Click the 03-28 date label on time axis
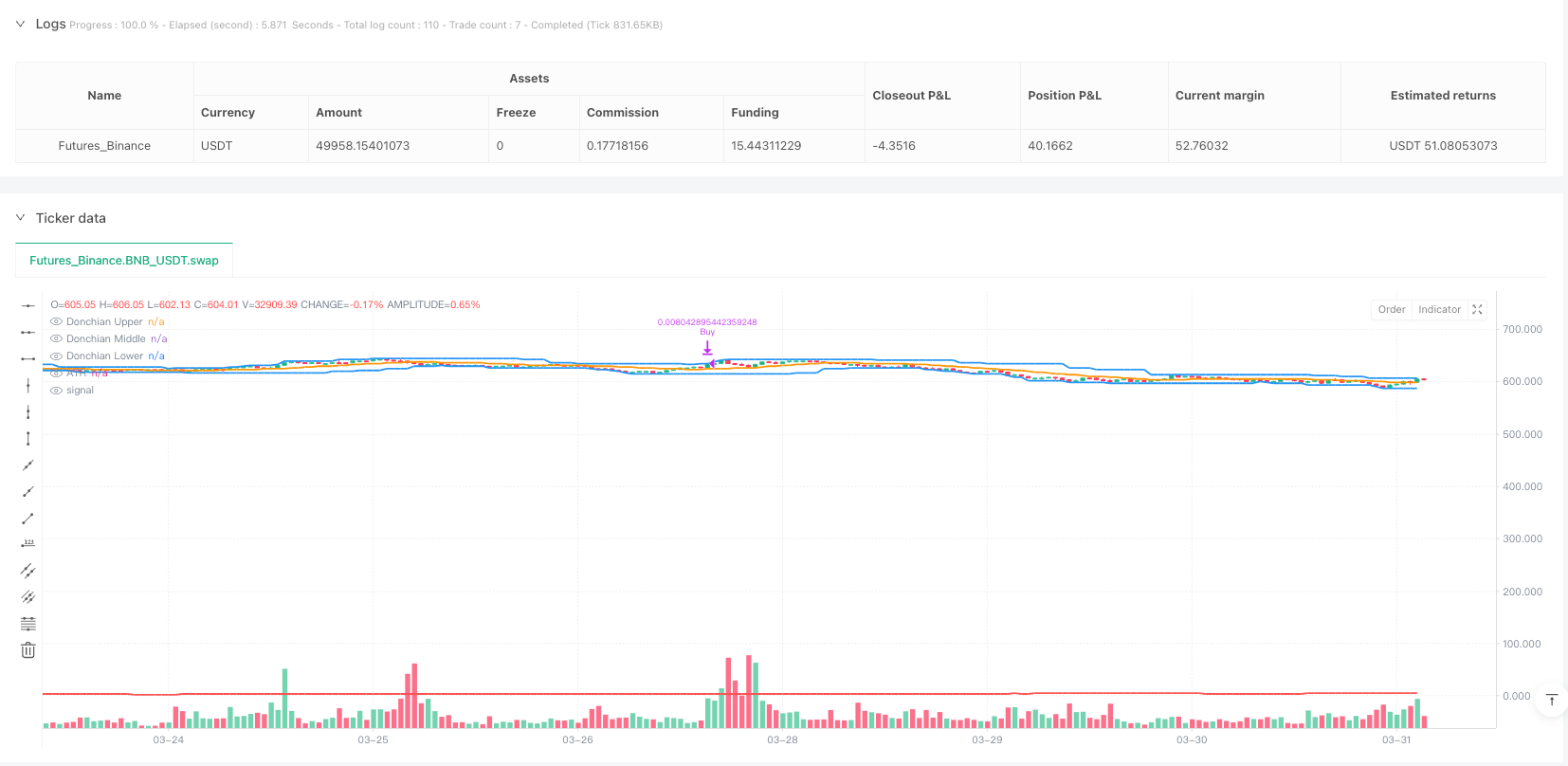This screenshot has height=766, width=1568. tap(782, 739)
